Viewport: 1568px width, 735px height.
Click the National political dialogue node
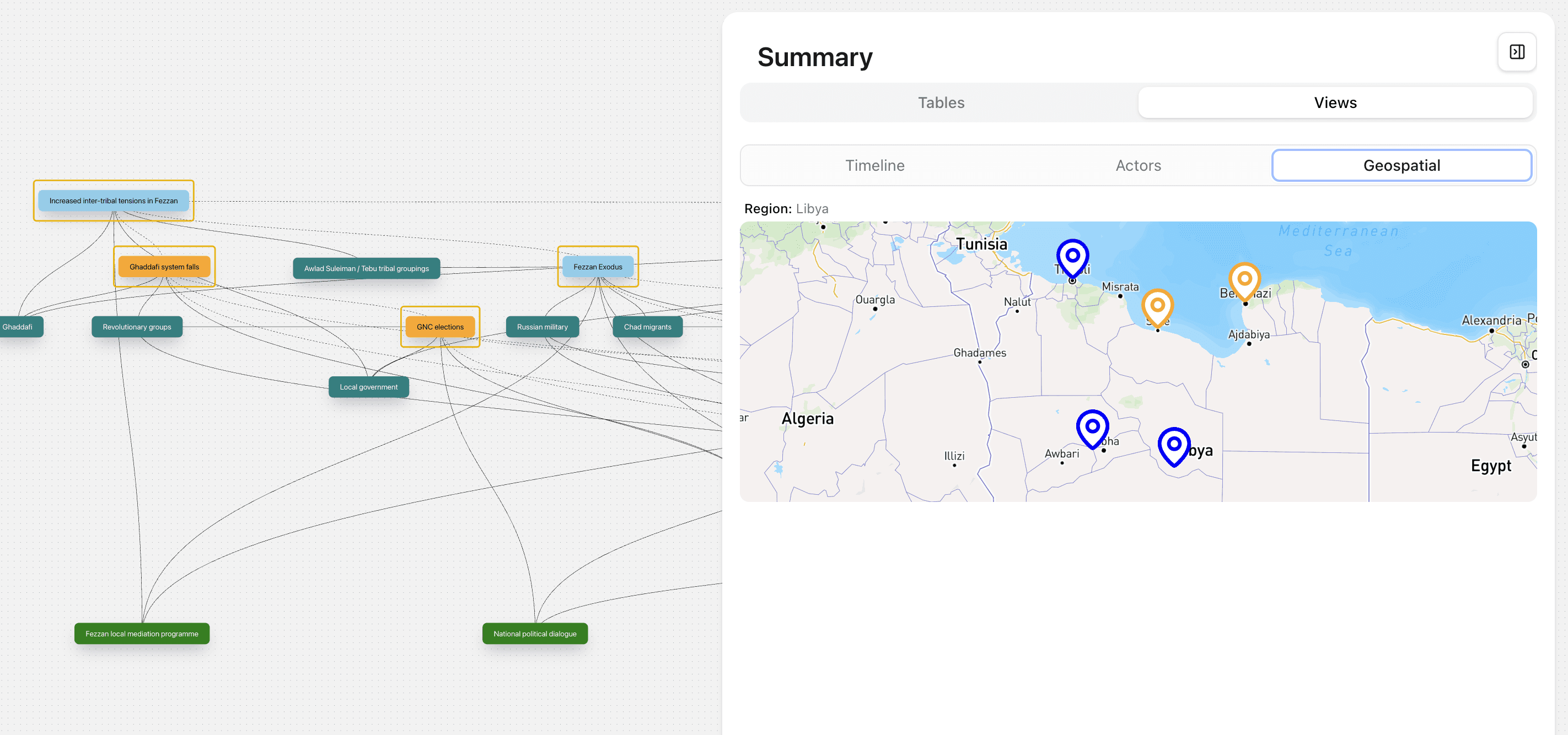pos(535,634)
